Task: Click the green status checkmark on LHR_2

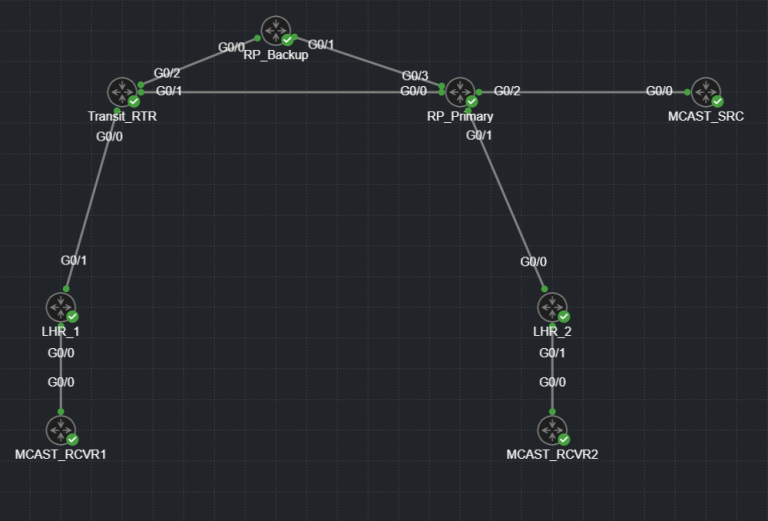Action: [x=563, y=316]
